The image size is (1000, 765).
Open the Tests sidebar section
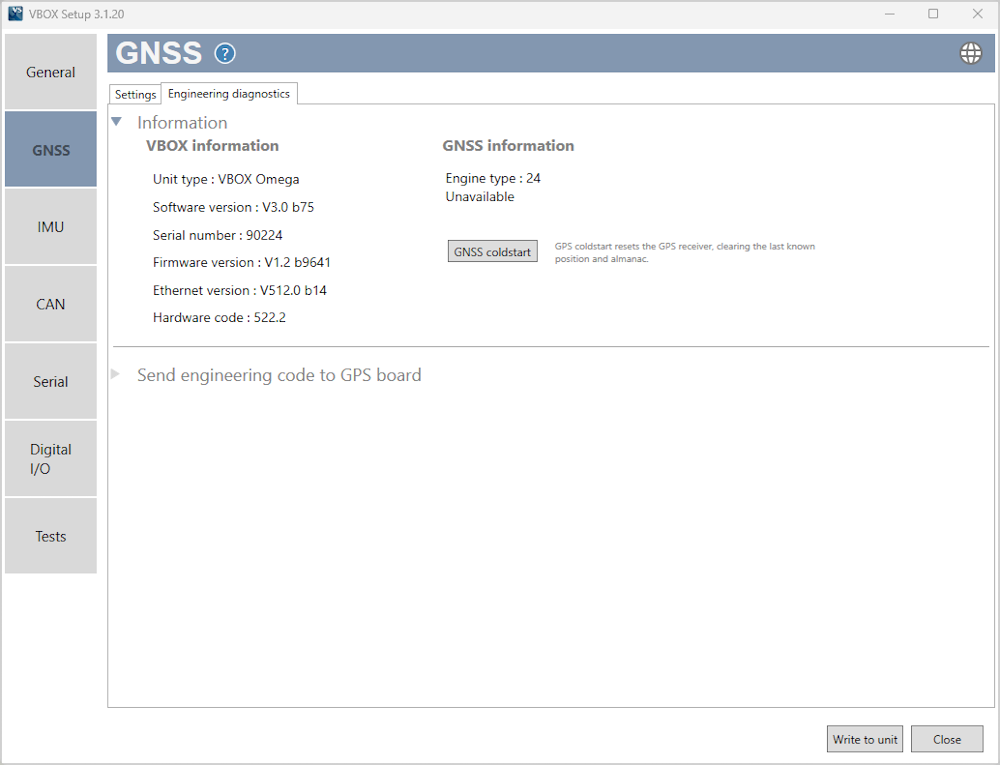click(x=51, y=536)
